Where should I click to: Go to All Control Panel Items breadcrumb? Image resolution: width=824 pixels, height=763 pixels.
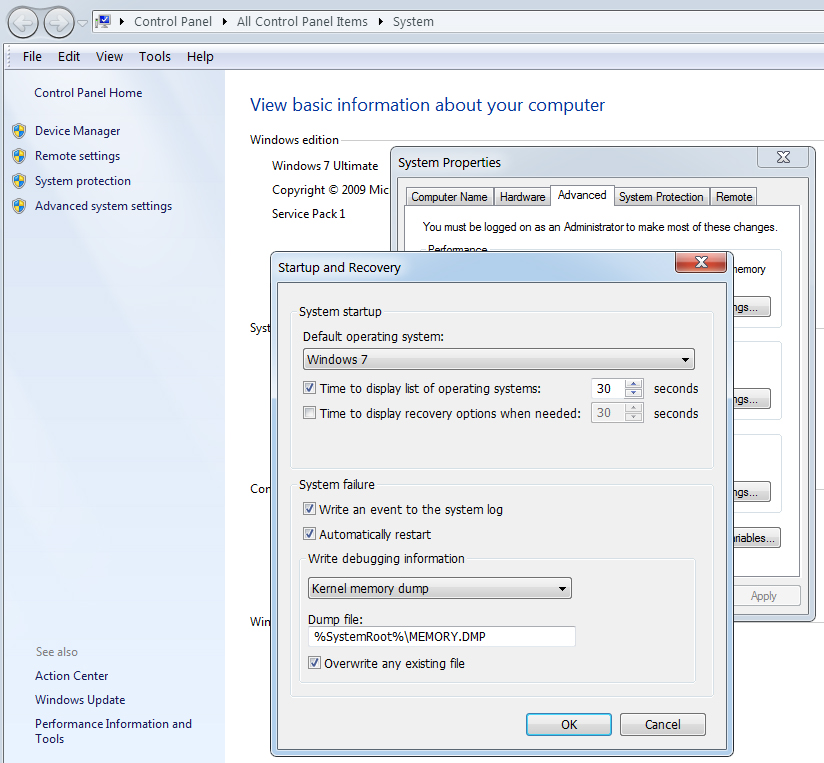[302, 22]
